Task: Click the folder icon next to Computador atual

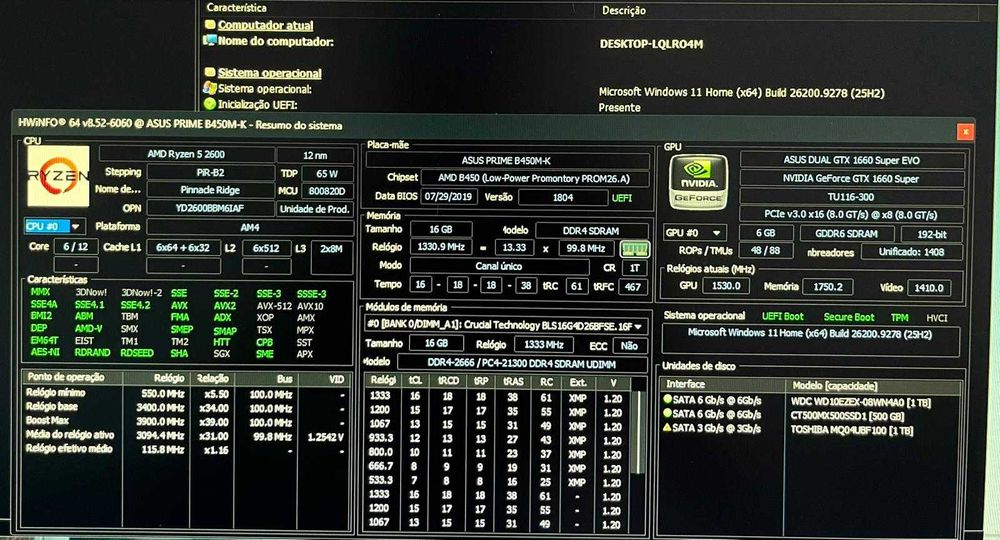Action: point(210,25)
